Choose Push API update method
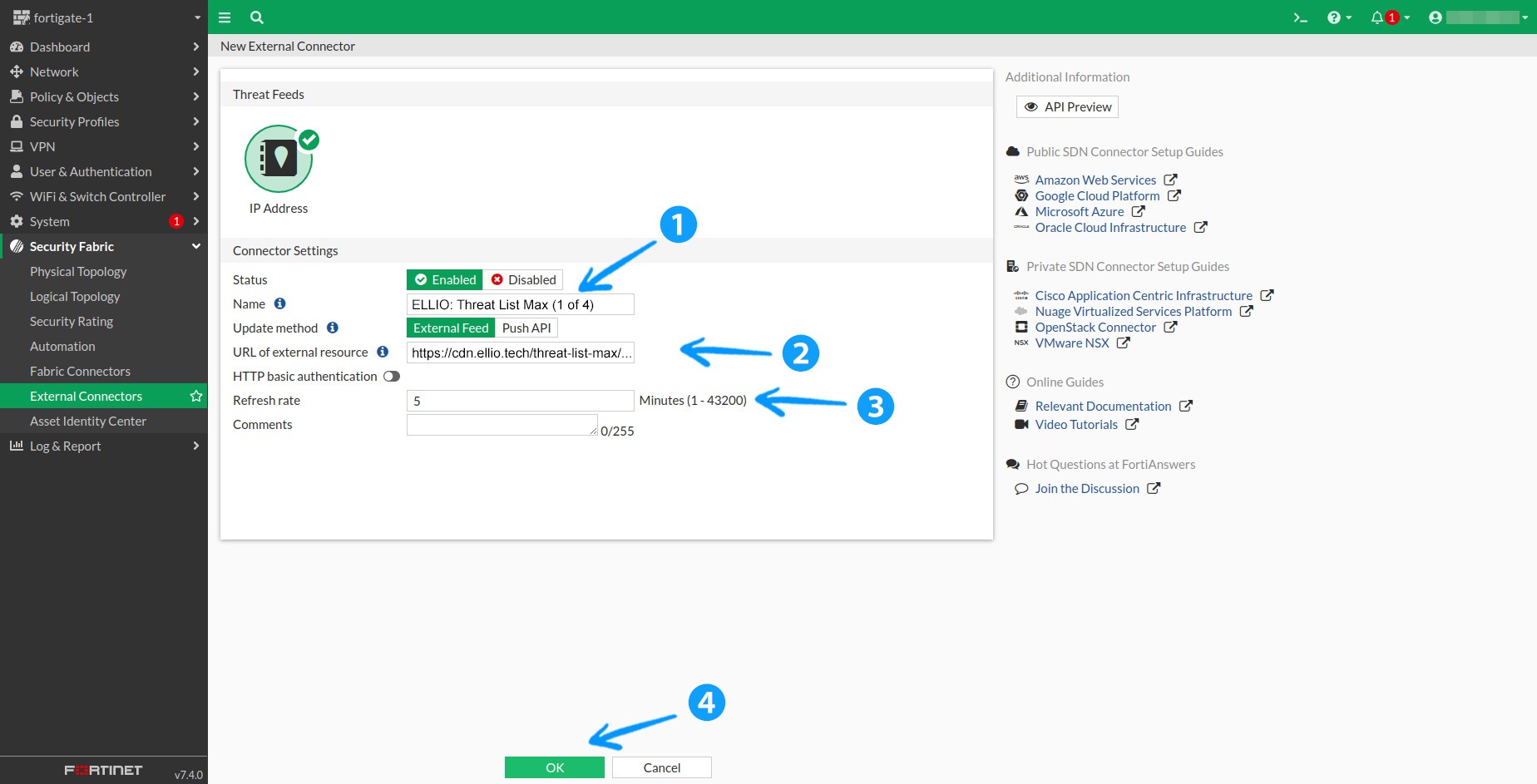The image size is (1537, 784). [x=526, y=328]
